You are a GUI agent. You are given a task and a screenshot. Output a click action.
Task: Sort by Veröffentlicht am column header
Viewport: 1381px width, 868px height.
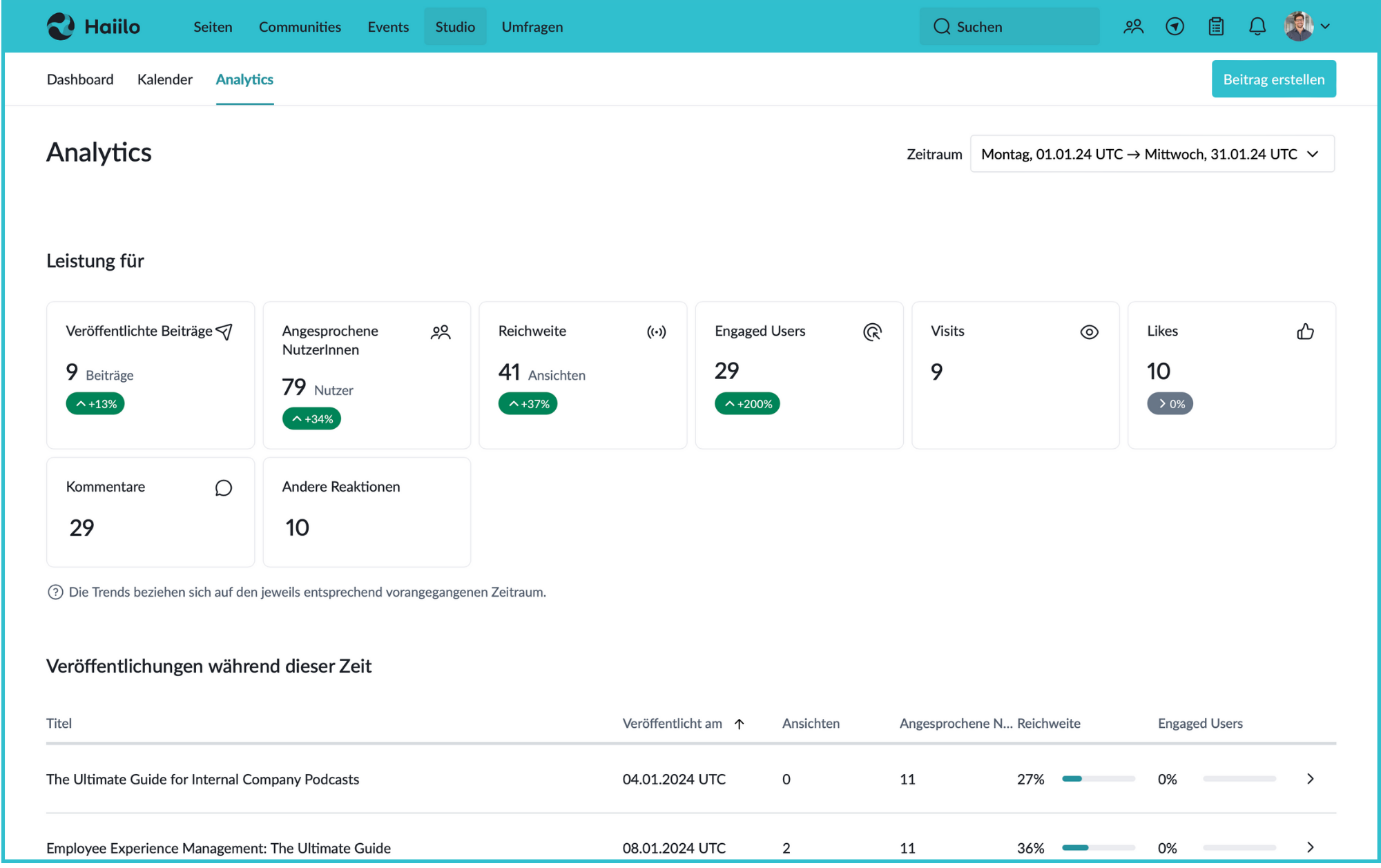(672, 723)
